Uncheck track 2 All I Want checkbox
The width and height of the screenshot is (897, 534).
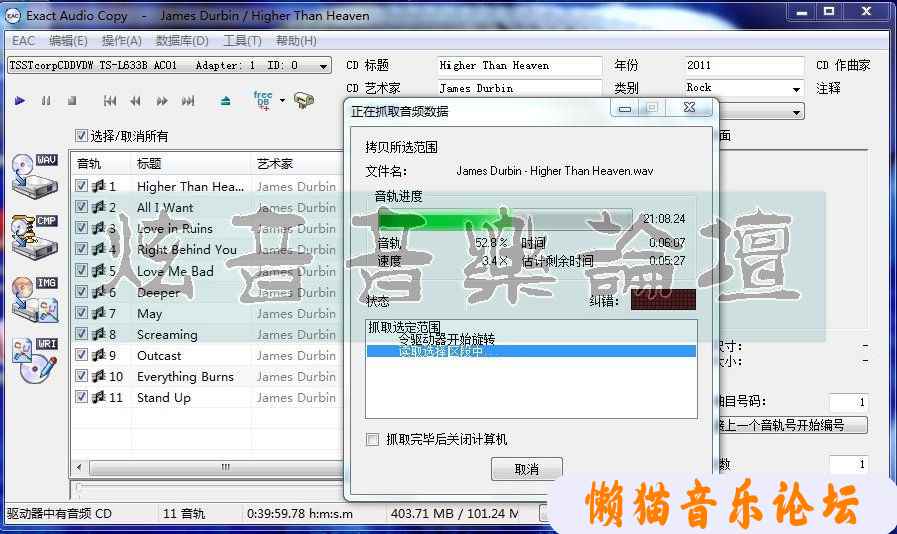[x=81, y=207]
